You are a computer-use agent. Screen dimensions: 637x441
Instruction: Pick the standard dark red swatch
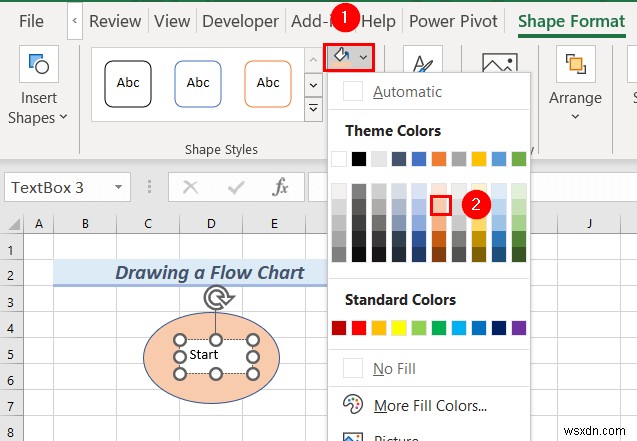pyautogui.click(x=339, y=328)
